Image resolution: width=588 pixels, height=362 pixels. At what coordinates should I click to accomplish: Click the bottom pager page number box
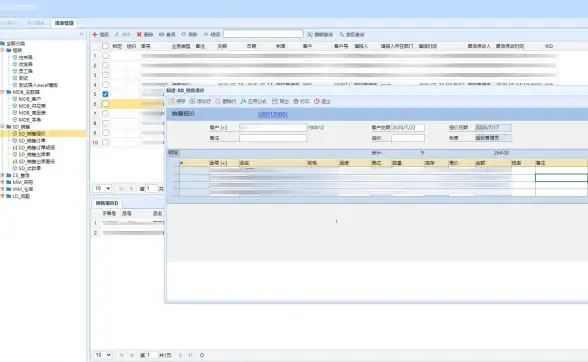point(151,355)
